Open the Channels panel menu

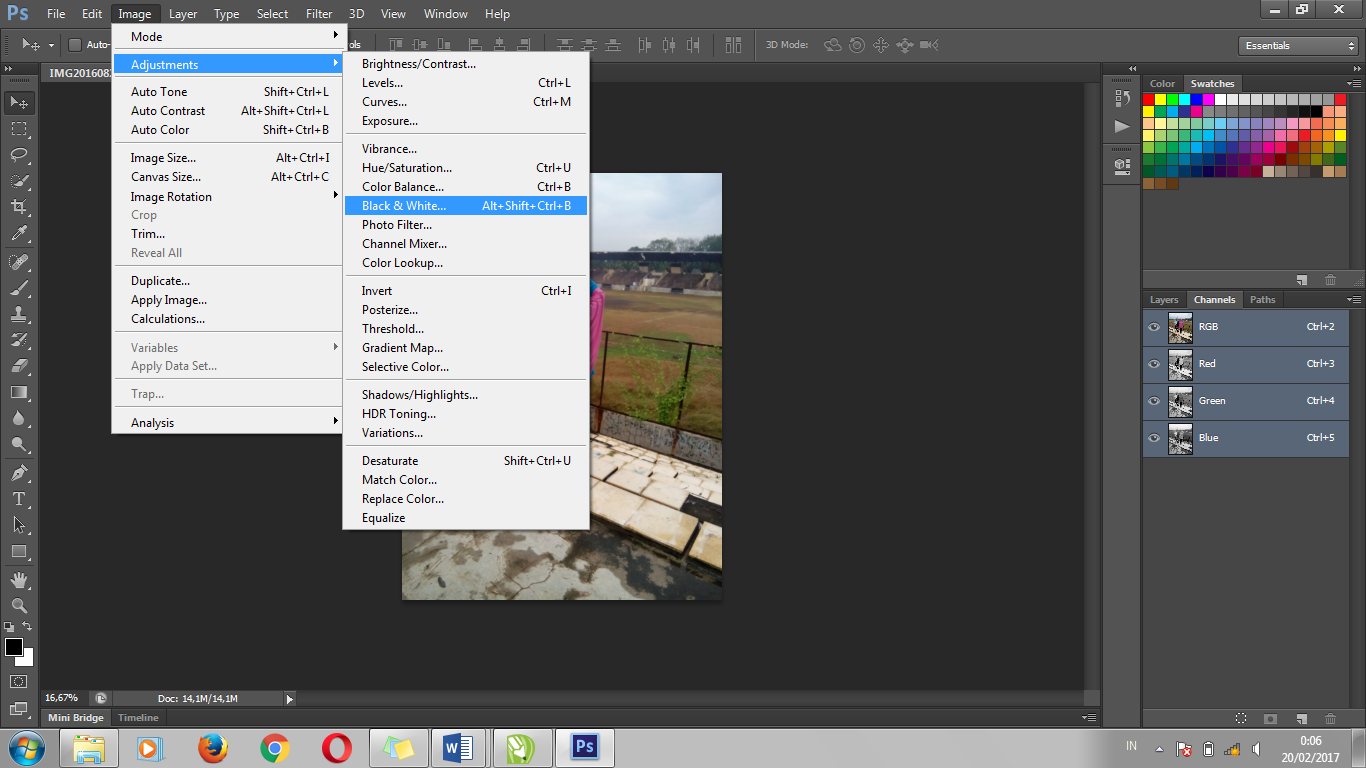pos(1356,299)
